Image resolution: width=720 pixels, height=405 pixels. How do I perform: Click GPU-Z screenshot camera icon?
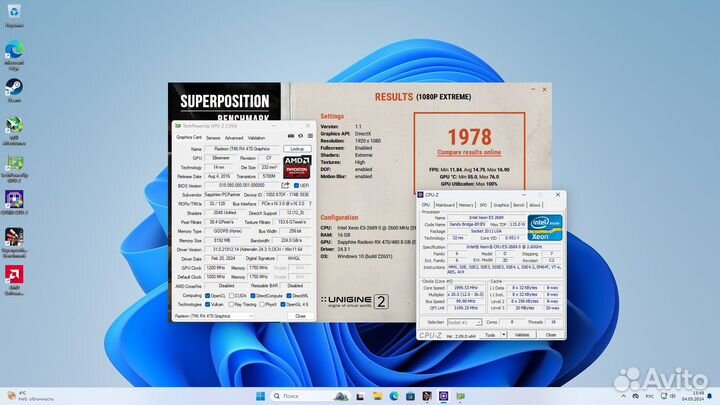pyautogui.click(x=291, y=136)
